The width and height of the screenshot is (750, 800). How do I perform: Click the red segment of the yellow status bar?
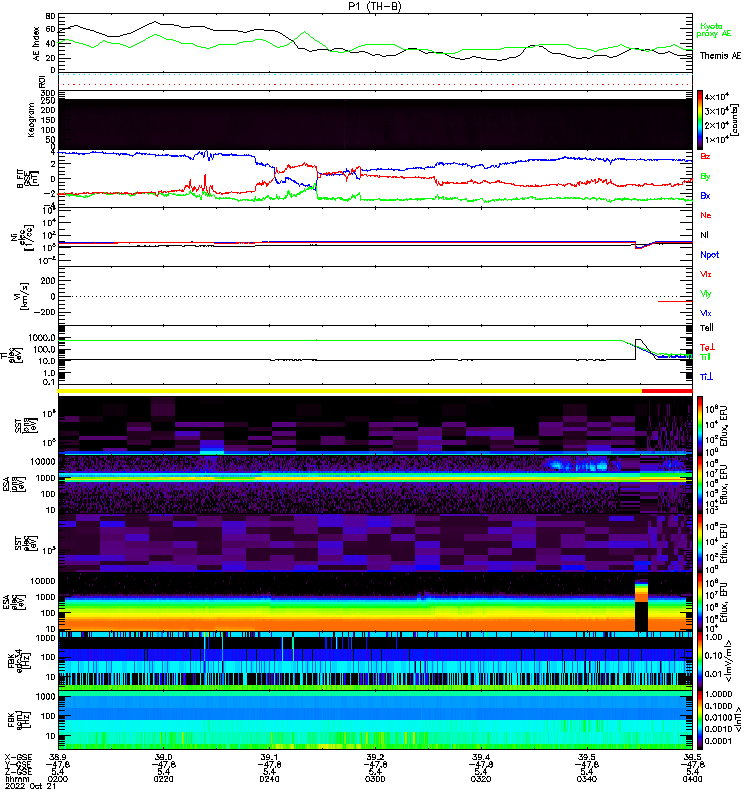click(667, 391)
